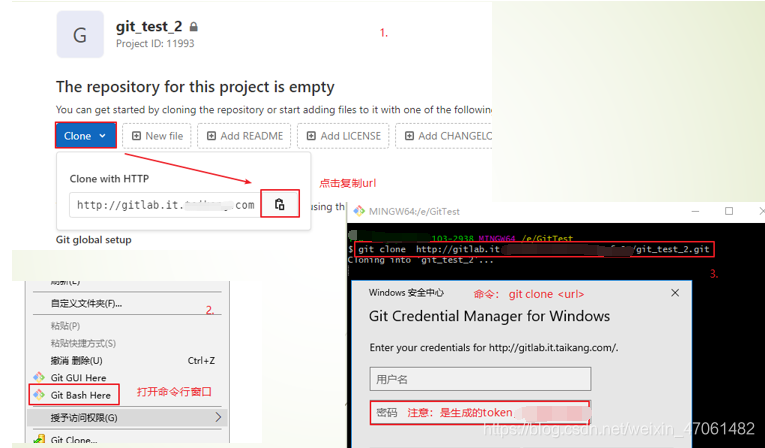Click the Git Credential Manager for Windows heading
Image resolution: width=765 pixels, height=448 pixels.
pyautogui.click(x=489, y=316)
